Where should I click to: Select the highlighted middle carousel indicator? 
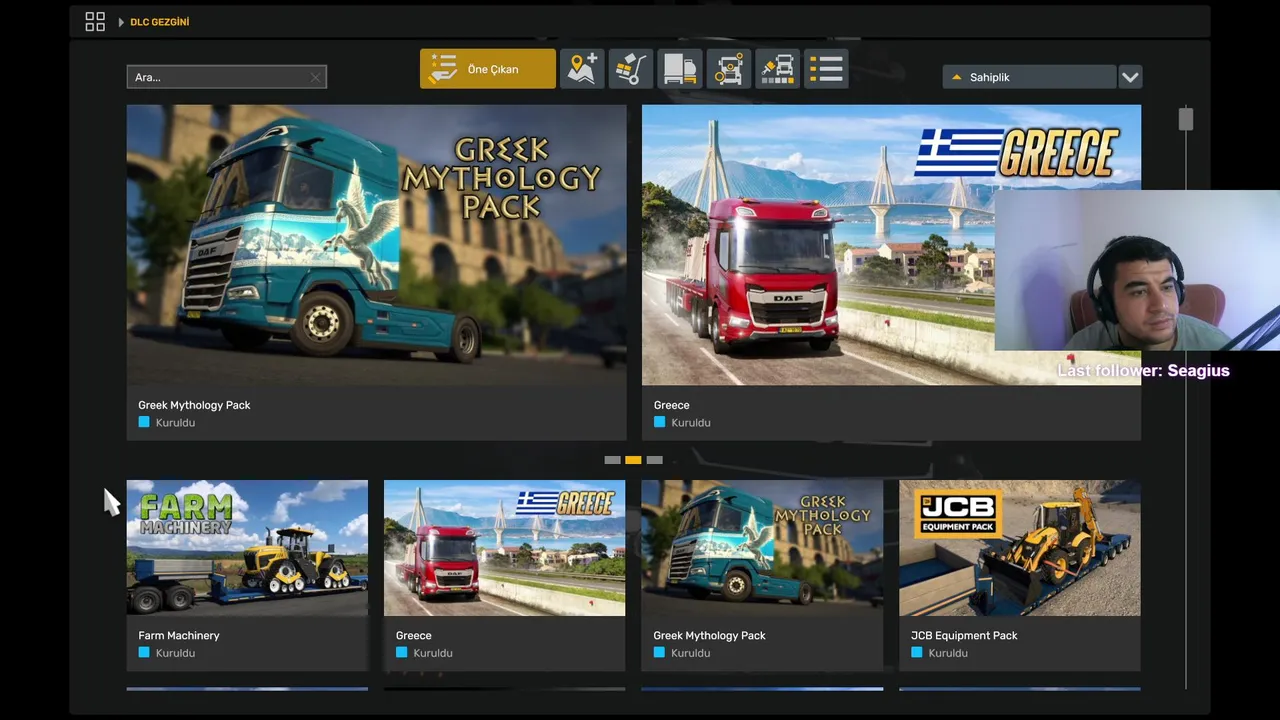click(x=633, y=460)
